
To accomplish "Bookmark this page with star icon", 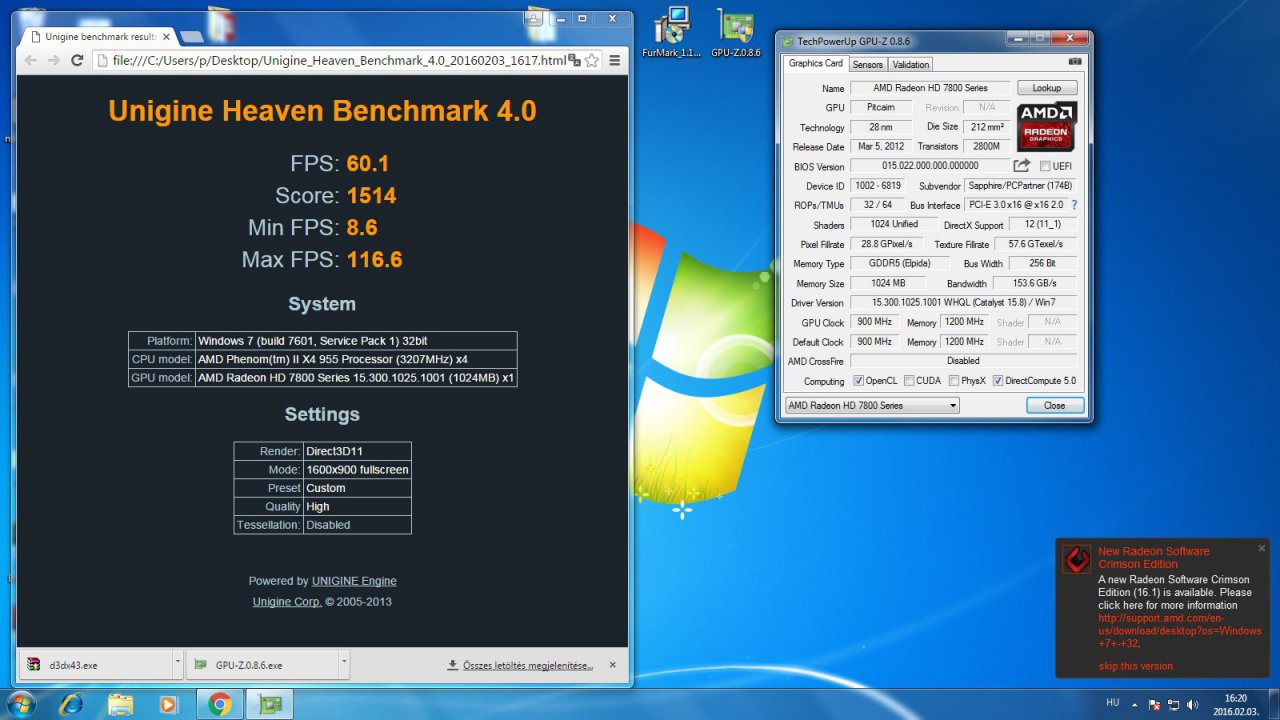I will coord(592,60).
